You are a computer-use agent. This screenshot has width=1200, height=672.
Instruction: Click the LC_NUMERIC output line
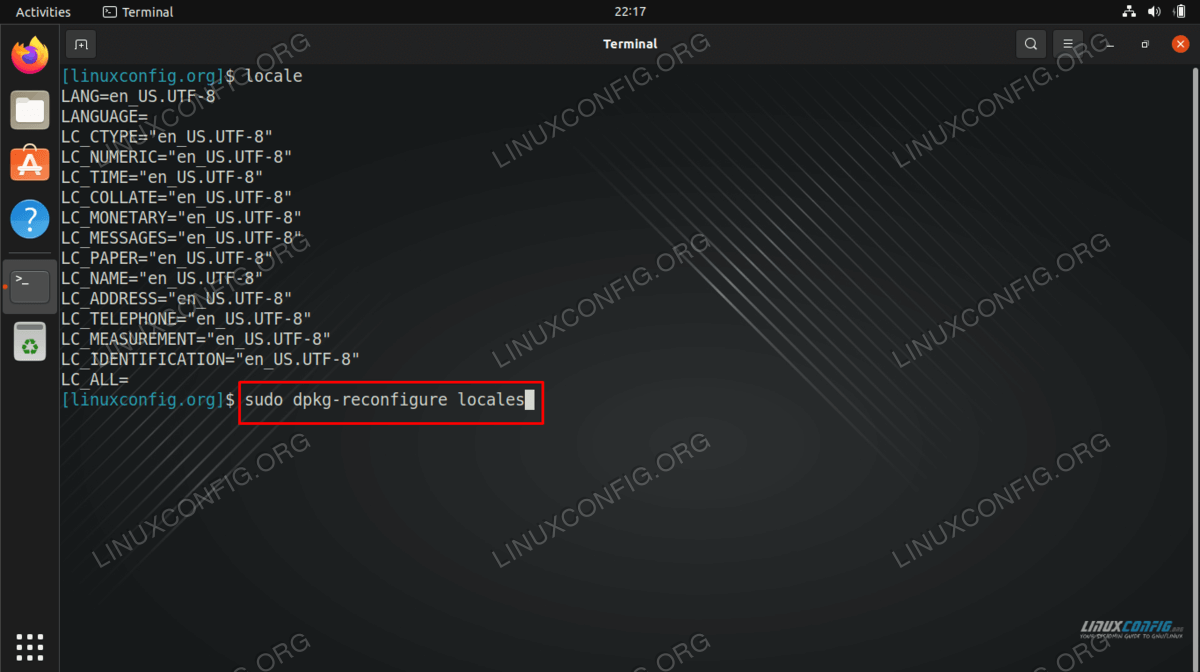pyautogui.click(x=177, y=157)
